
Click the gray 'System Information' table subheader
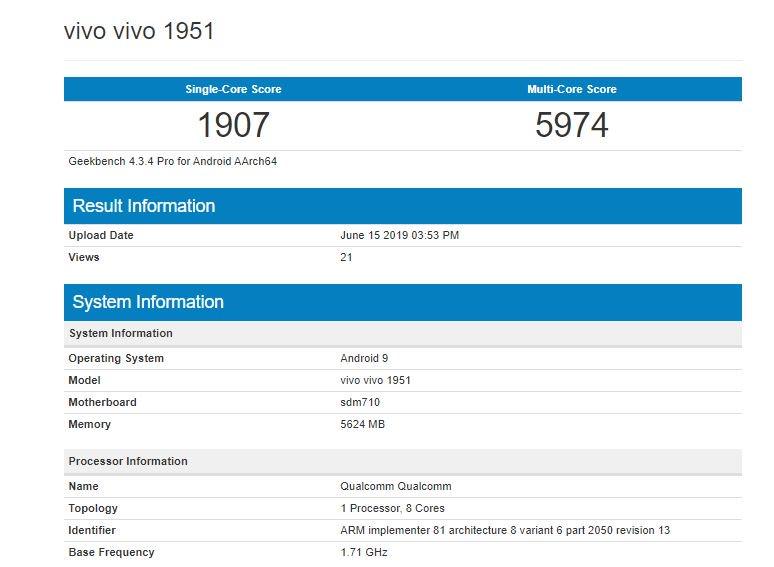pos(403,334)
